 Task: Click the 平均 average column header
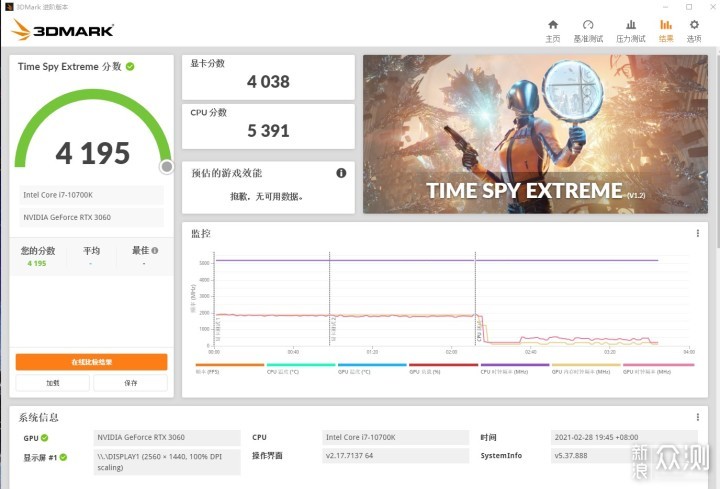pyautogui.click(x=91, y=251)
